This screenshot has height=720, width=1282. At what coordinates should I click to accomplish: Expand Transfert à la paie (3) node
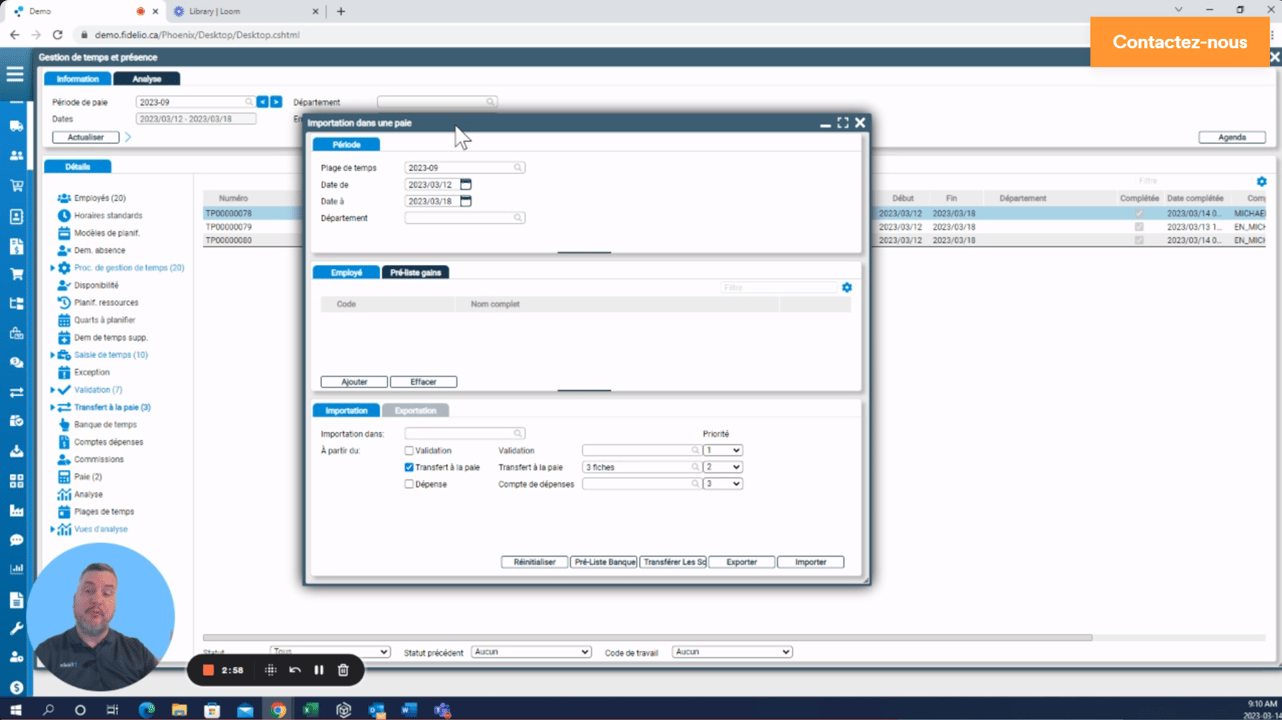[53, 407]
